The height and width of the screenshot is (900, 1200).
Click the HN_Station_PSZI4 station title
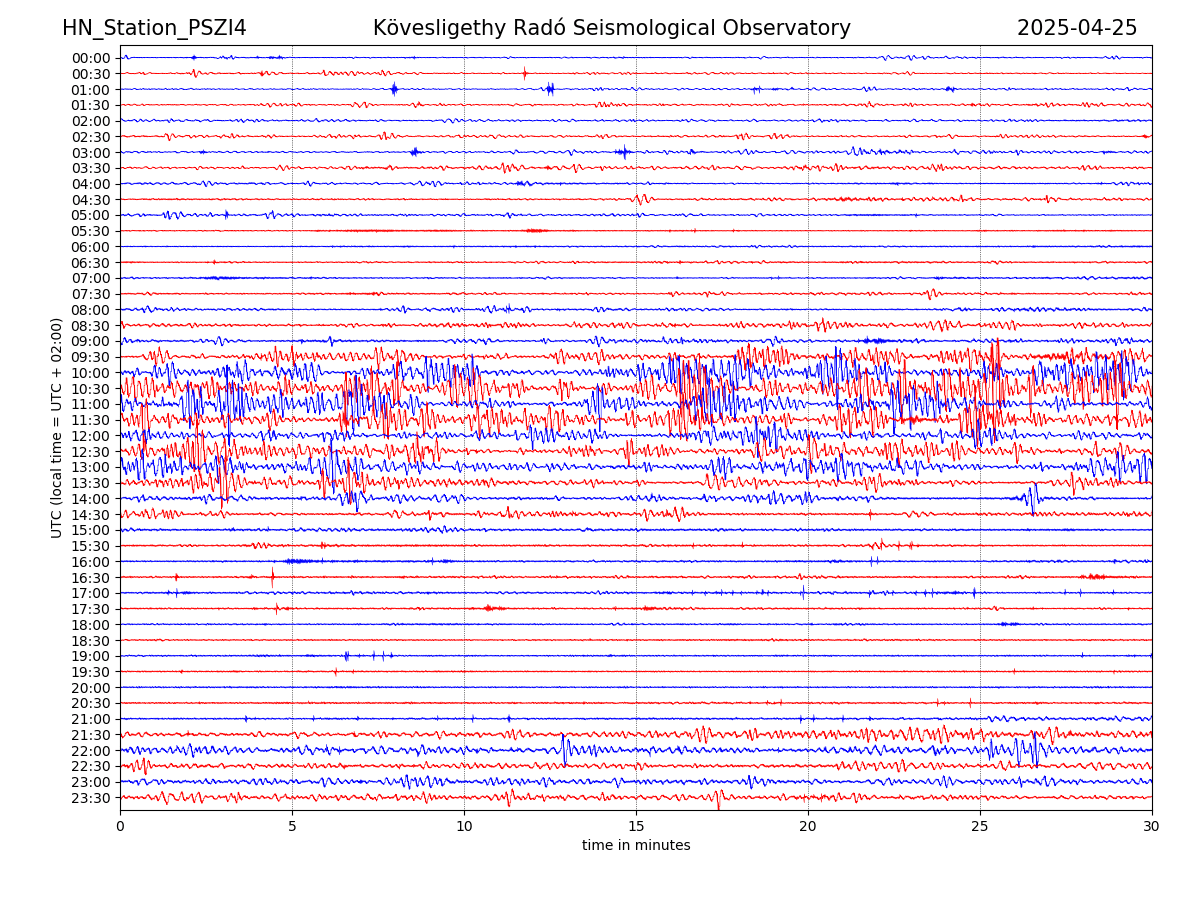coord(154,28)
